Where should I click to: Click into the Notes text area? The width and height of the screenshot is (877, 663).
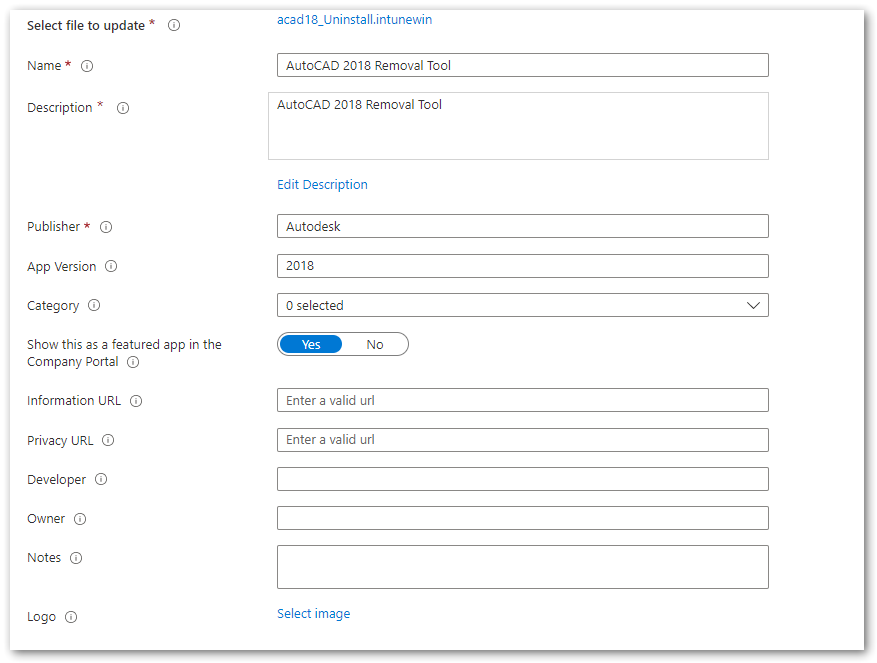click(522, 567)
